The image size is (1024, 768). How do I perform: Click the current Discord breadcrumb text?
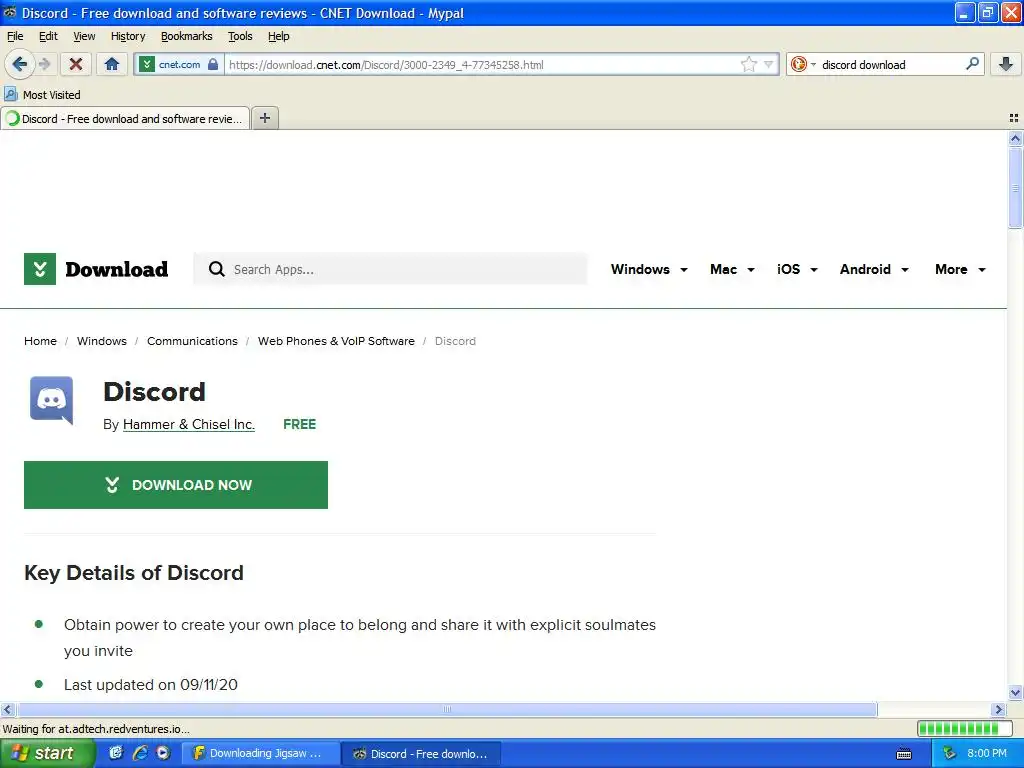pyautogui.click(x=455, y=341)
